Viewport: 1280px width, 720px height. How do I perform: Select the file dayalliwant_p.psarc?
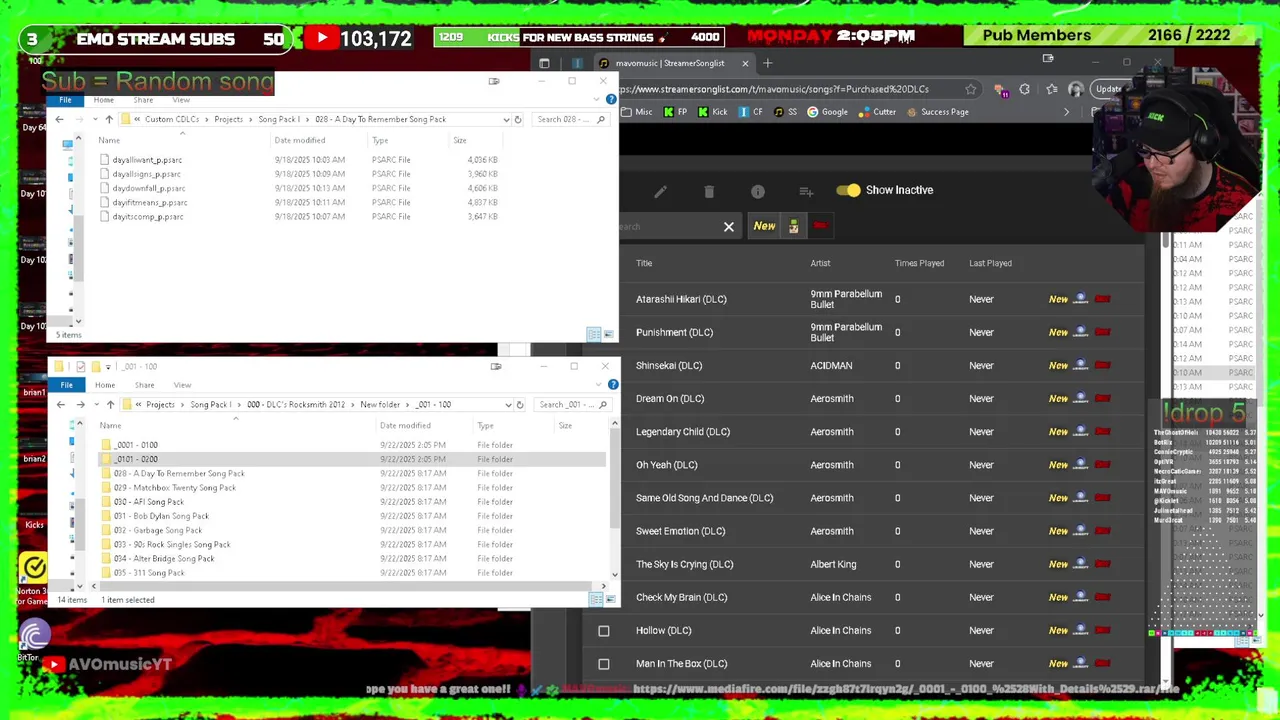click(147, 160)
